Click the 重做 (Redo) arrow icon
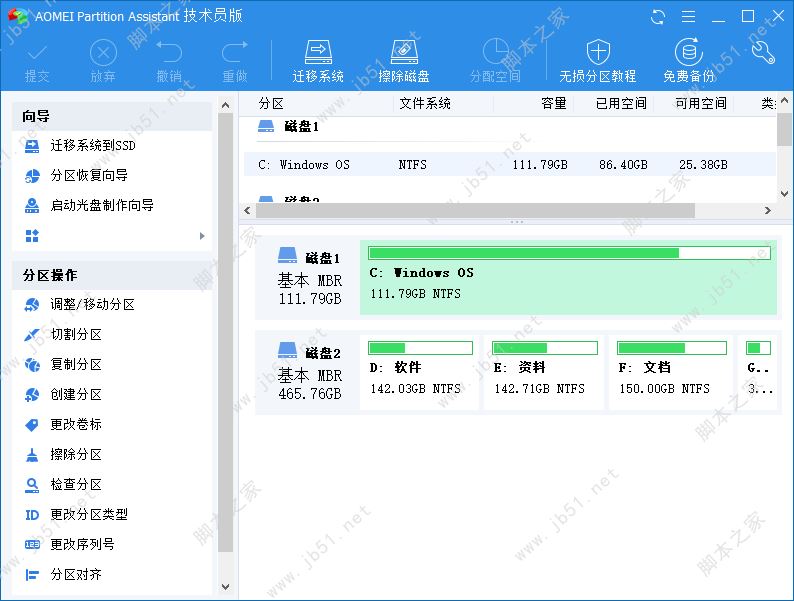Image resolution: width=794 pixels, height=601 pixels. pyautogui.click(x=234, y=52)
